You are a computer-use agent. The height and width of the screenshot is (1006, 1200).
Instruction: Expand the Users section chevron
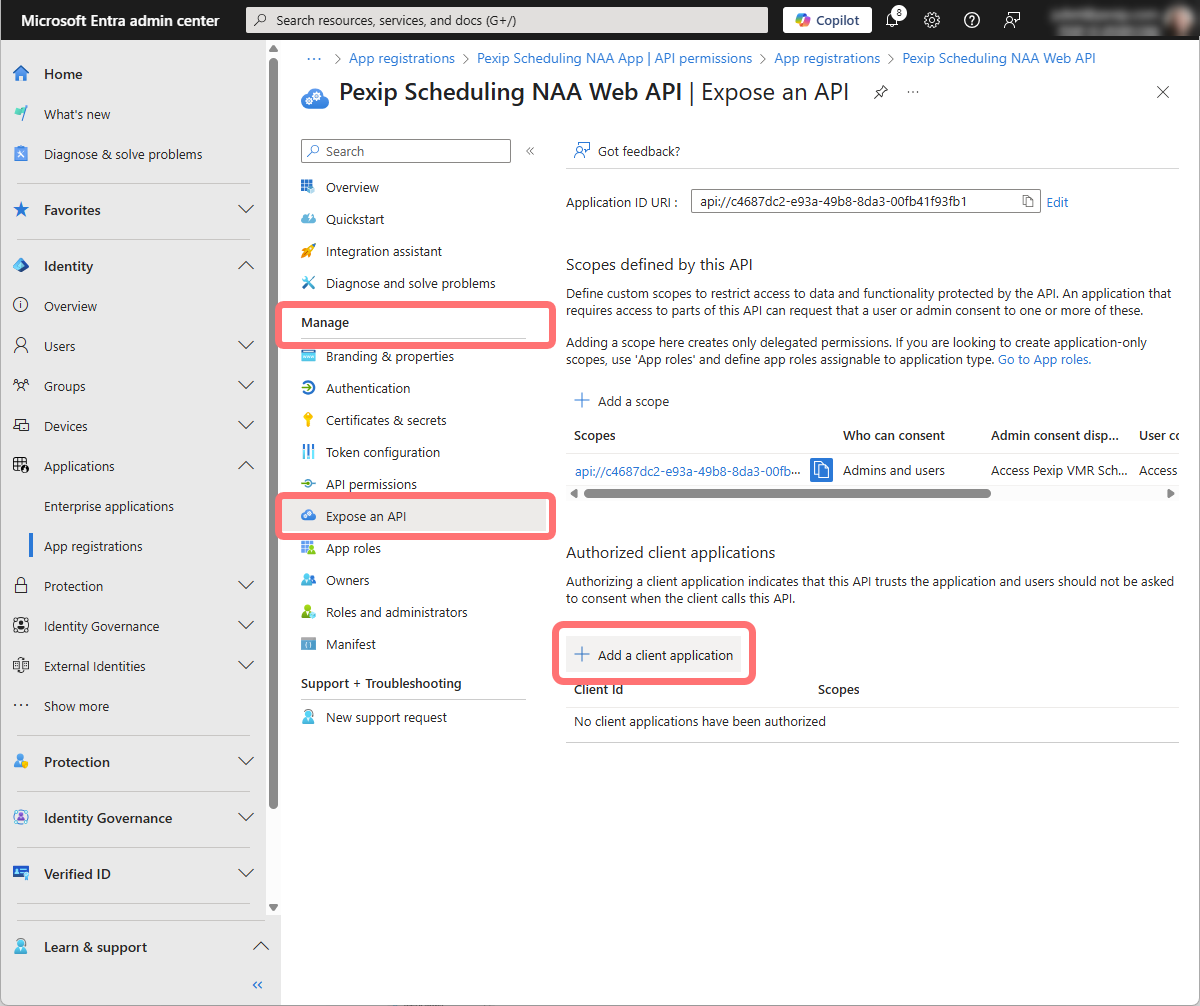pyautogui.click(x=246, y=346)
